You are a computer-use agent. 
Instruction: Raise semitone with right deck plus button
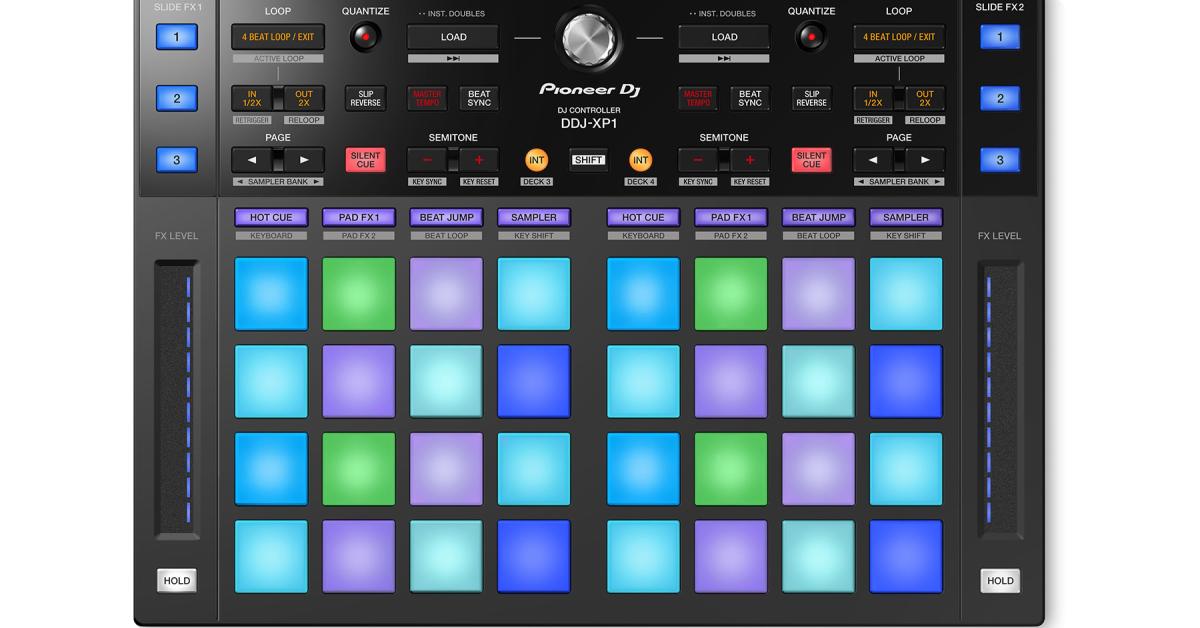(x=750, y=160)
